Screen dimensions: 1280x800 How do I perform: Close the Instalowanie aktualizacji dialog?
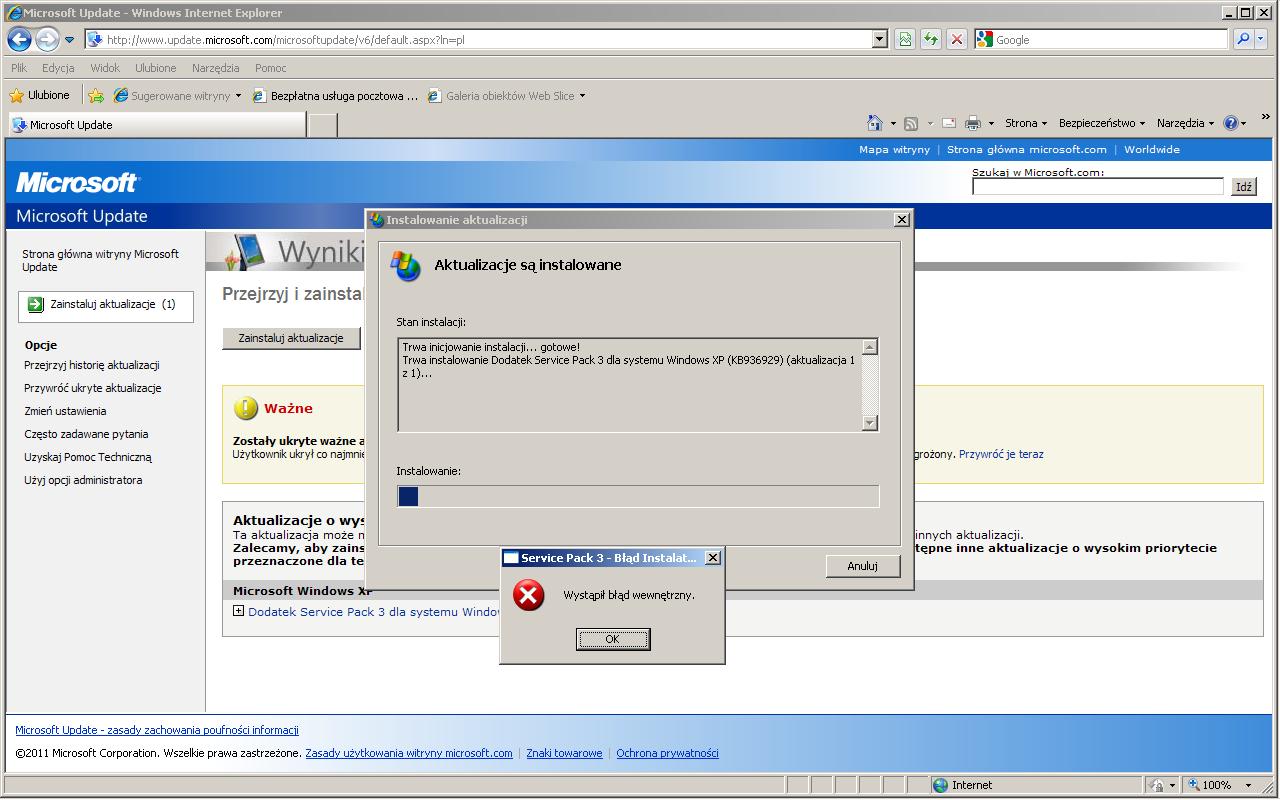click(x=901, y=220)
